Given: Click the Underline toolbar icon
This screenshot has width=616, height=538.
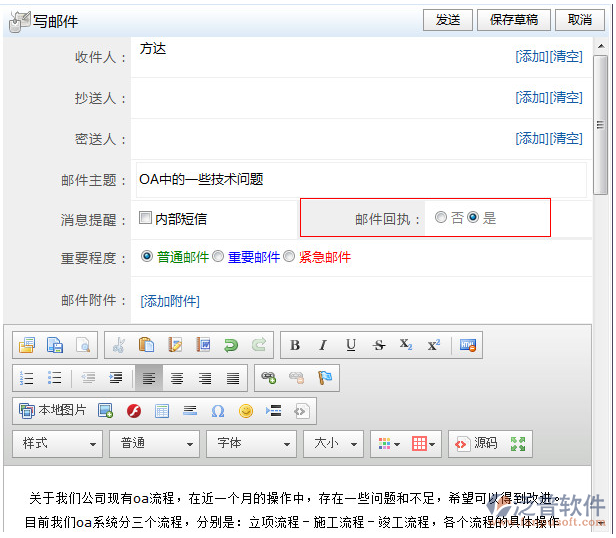Looking at the screenshot, I should point(351,345).
